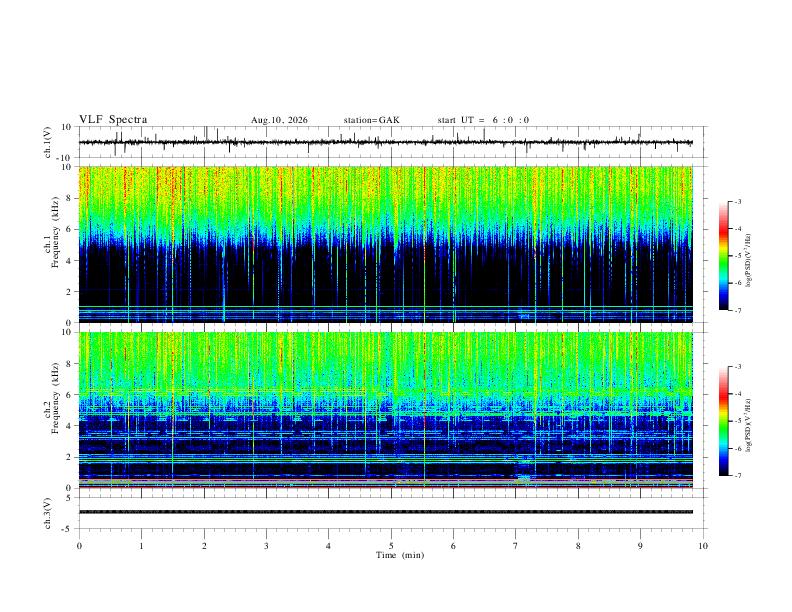Image resolution: width=792 pixels, height=612 pixels.
Task: Click the ch.1 spectrogram color scale bar
Action: (723, 256)
